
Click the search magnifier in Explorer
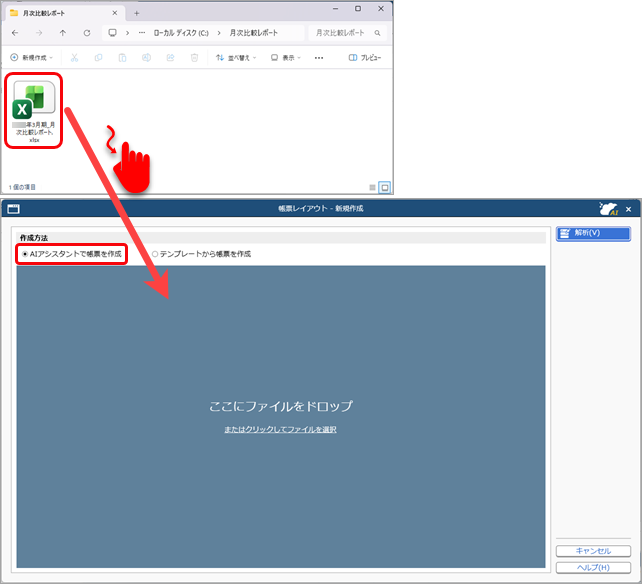[x=377, y=33]
